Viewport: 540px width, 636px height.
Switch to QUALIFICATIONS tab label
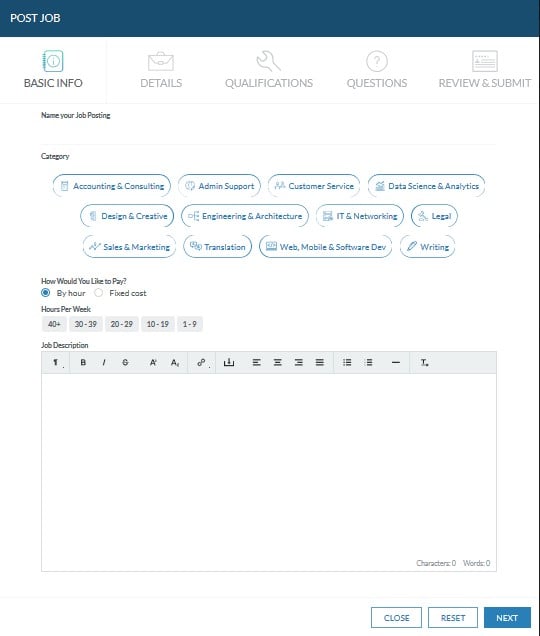tap(269, 83)
